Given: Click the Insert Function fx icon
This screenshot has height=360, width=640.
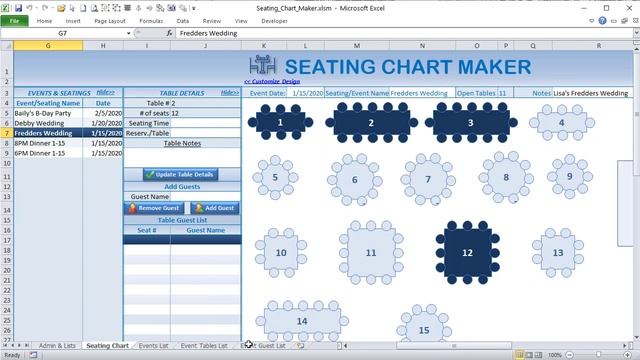Looking at the screenshot, I should point(169,33).
